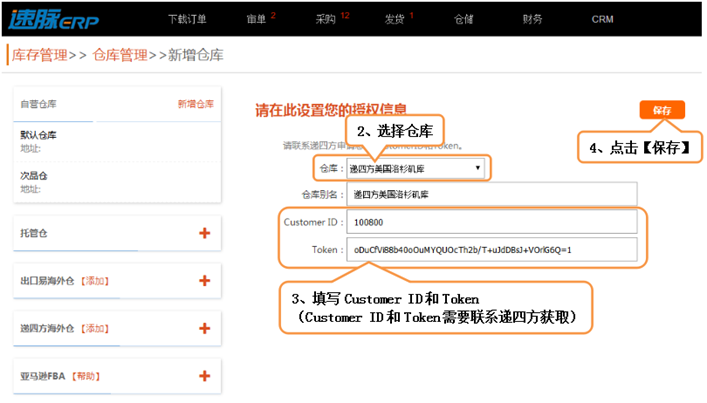Click the 速脉ERP logo

55,18
